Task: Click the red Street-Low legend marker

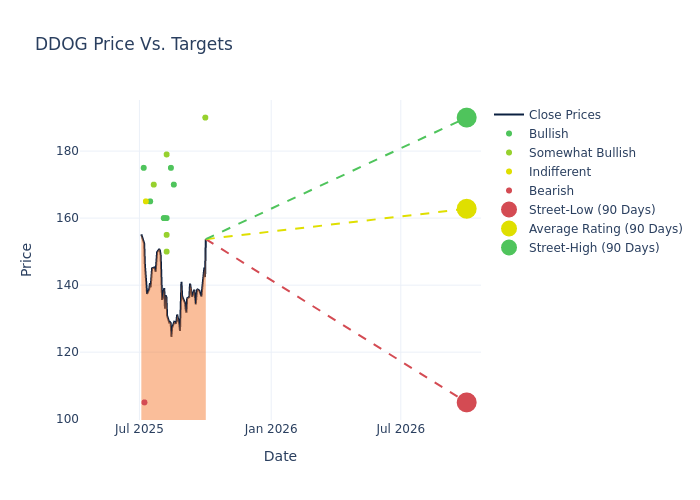Action: click(509, 210)
